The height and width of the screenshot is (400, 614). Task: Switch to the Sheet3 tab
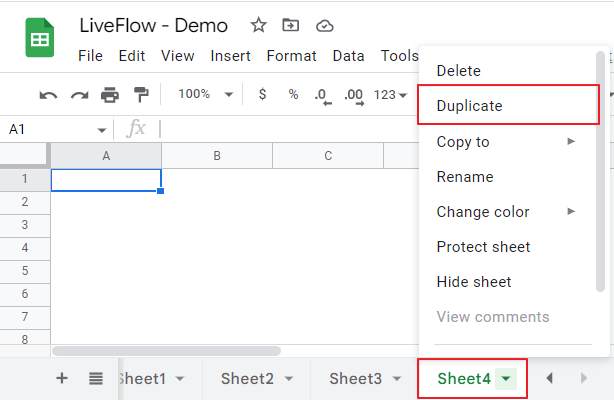point(356,379)
